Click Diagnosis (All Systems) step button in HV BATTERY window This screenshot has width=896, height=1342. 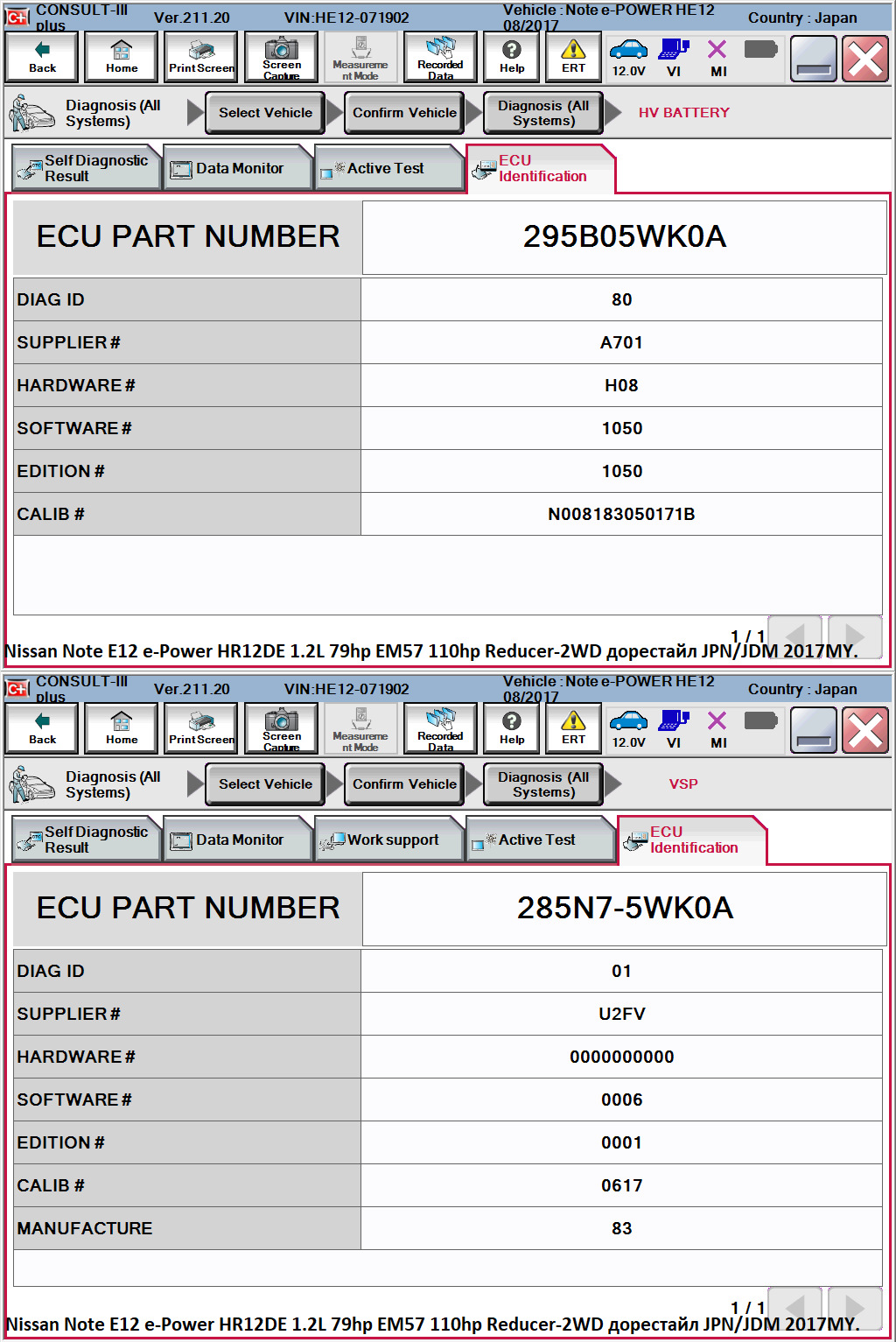[x=543, y=113]
